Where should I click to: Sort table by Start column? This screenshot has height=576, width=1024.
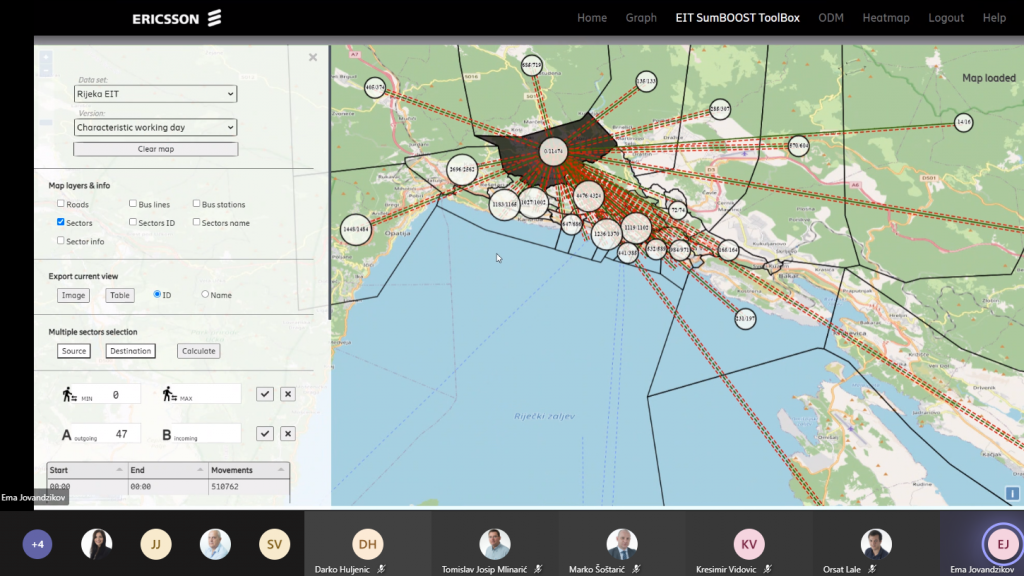[88, 470]
